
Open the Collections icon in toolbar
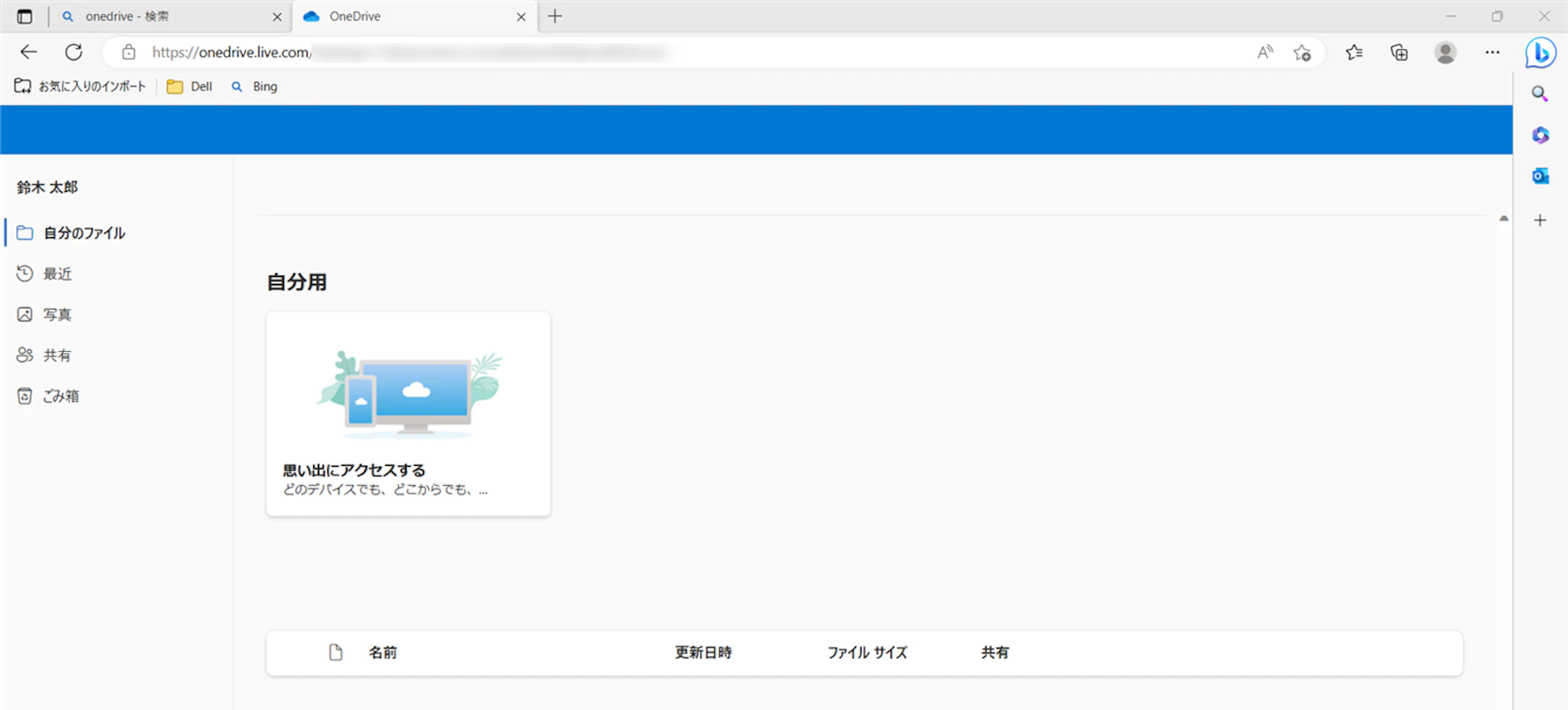point(1399,53)
